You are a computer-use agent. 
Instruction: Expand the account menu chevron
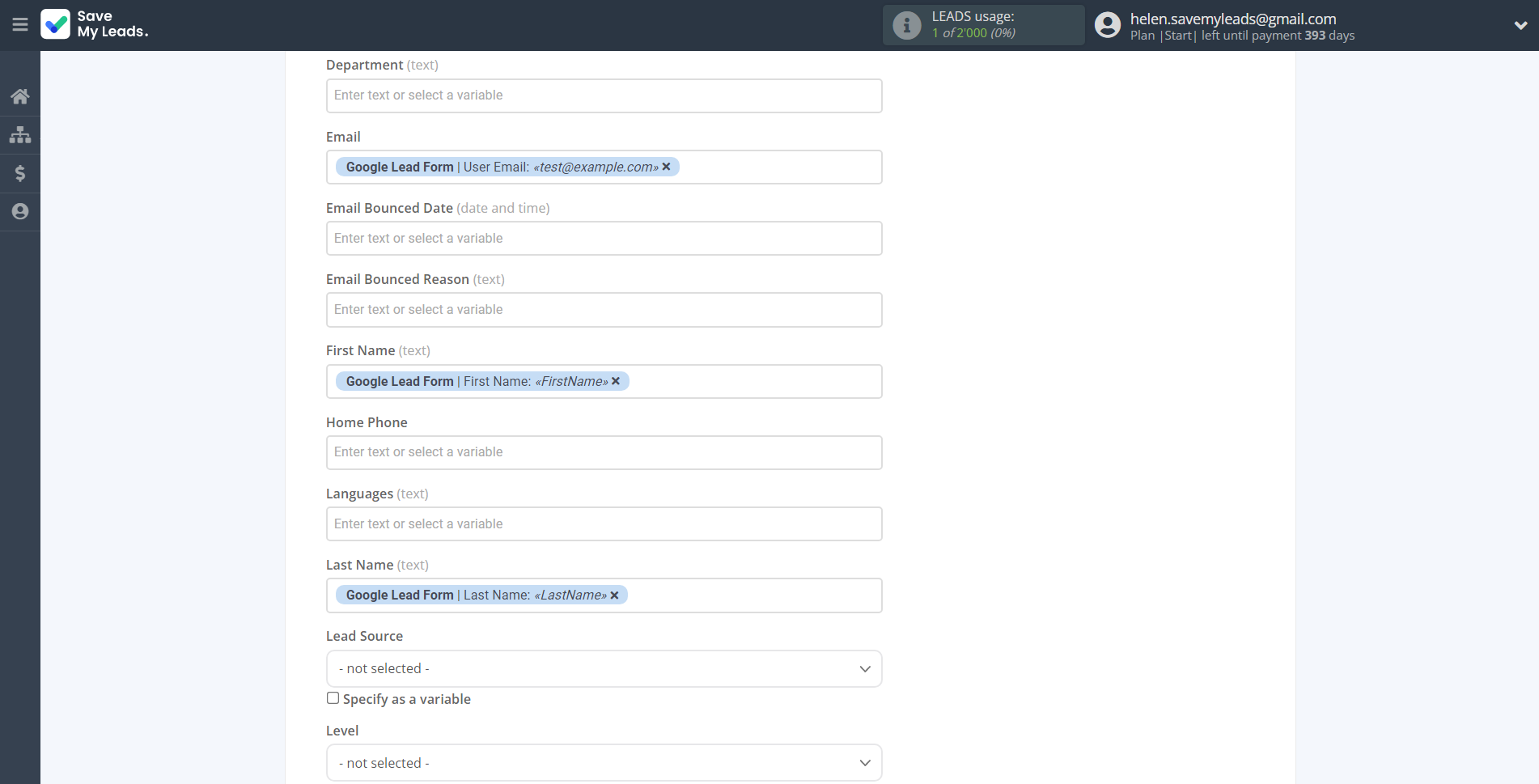tap(1520, 25)
